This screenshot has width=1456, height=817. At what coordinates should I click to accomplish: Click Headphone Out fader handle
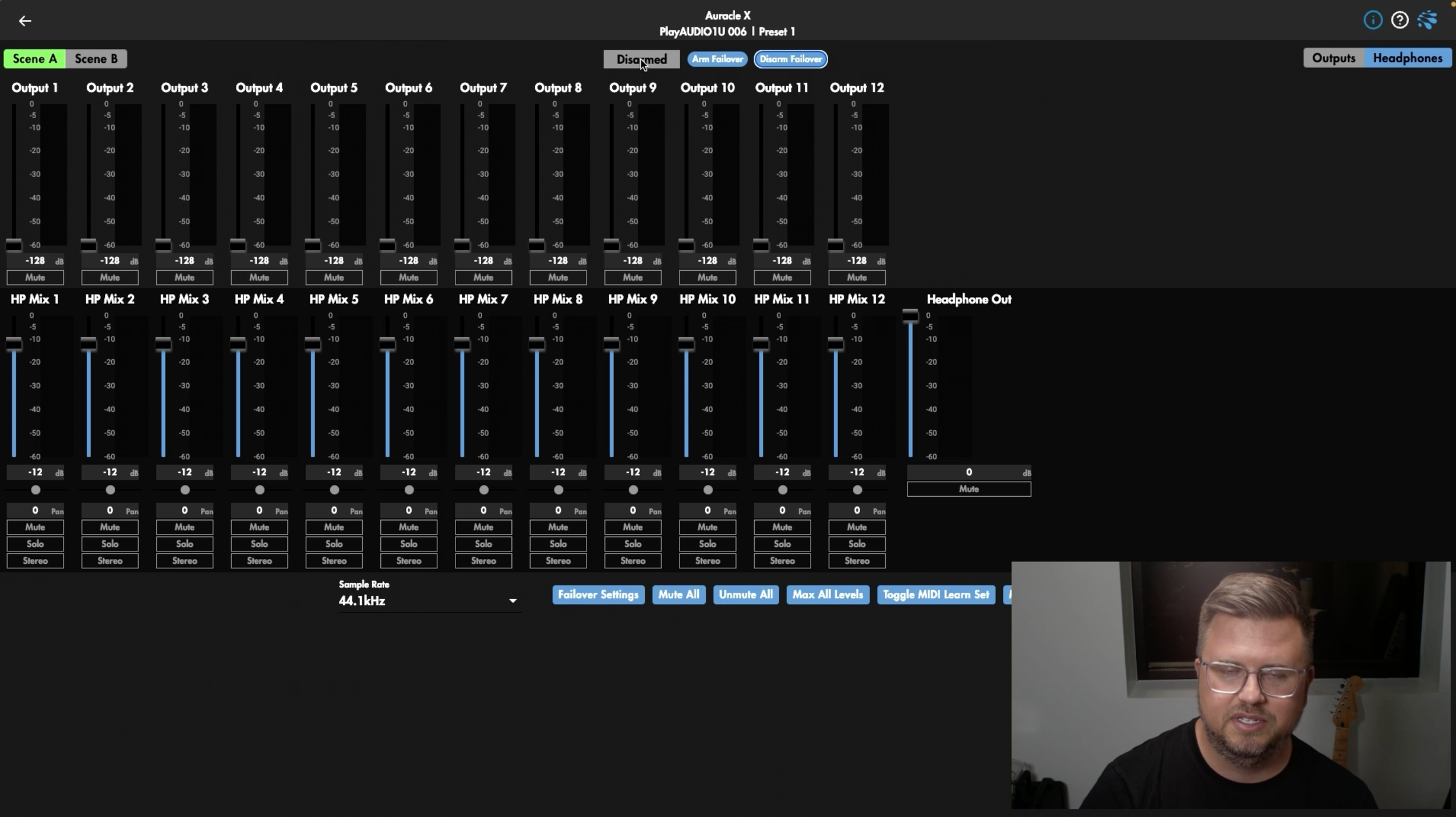(910, 316)
